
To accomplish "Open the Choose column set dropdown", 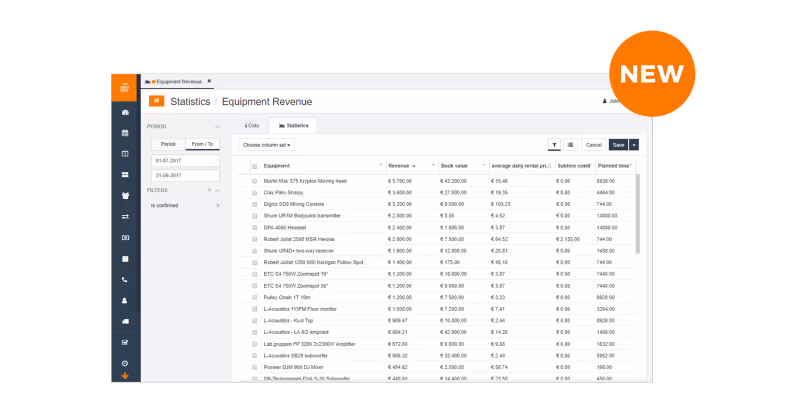I will click(x=266, y=145).
